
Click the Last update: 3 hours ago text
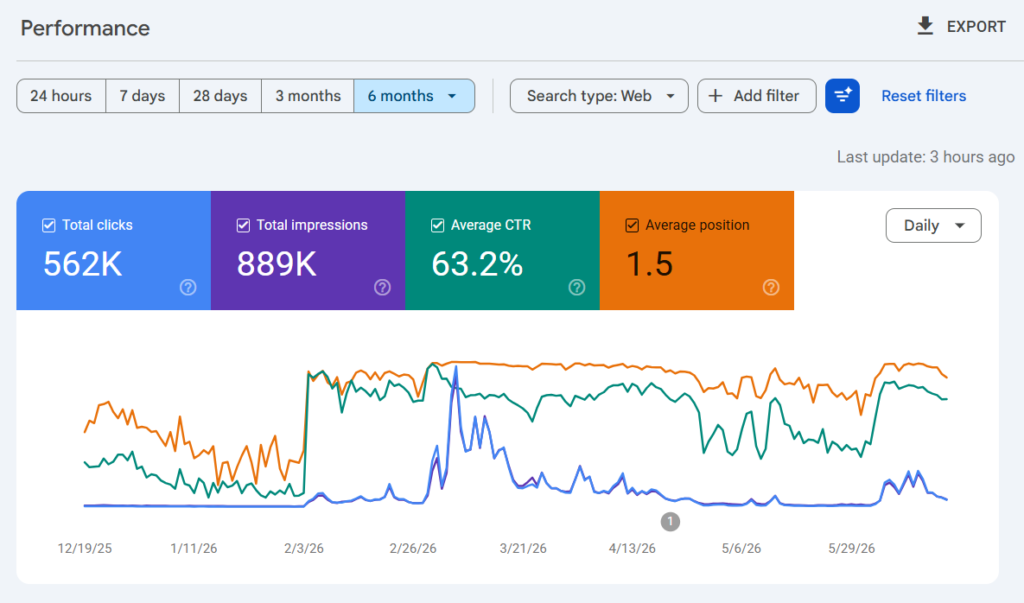(x=925, y=157)
